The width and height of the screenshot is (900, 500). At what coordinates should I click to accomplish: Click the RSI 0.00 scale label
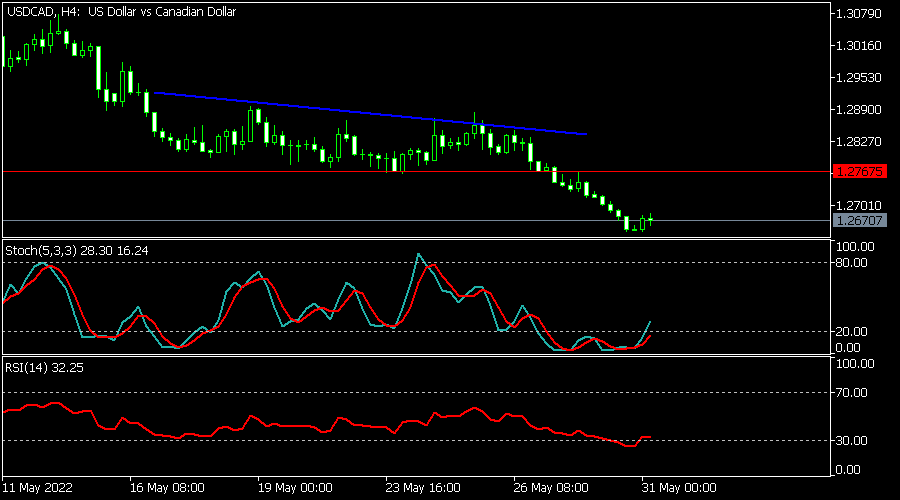(x=848, y=470)
